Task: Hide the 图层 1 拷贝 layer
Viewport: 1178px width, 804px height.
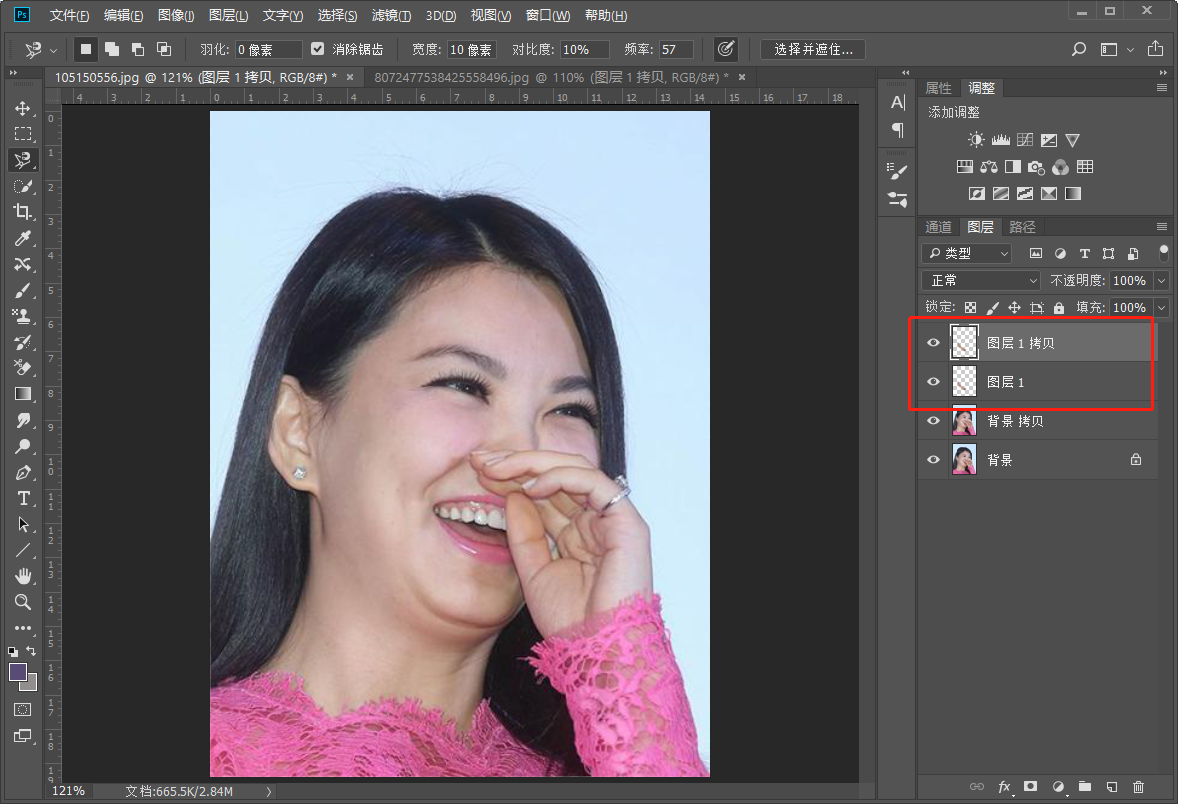Action: tap(933, 343)
